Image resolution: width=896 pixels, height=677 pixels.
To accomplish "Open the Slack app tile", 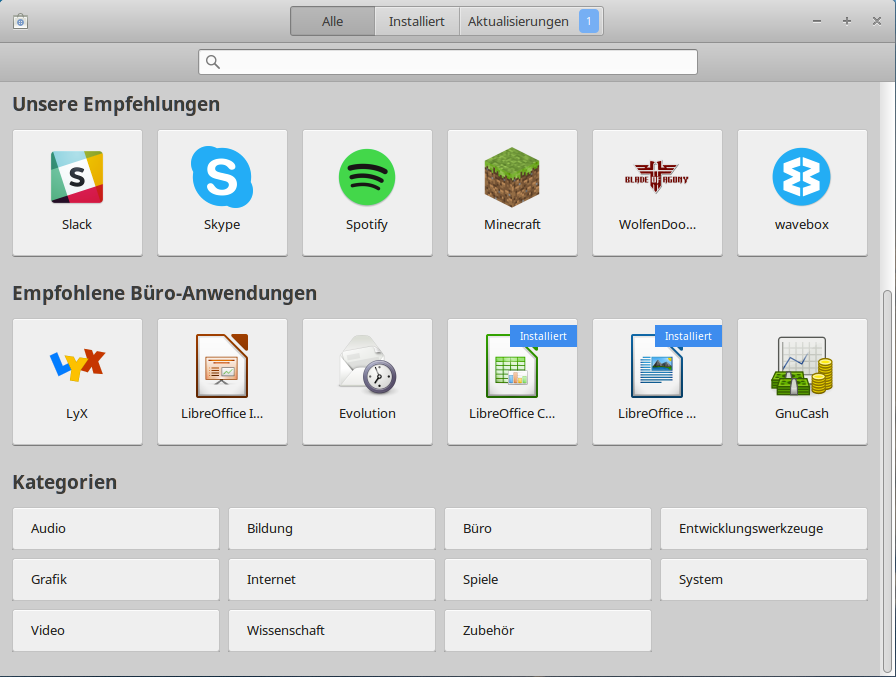I will pos(77,192).
